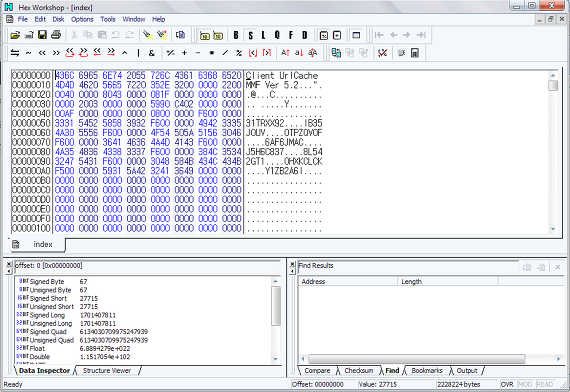This screenshot has height=392, width=570.
Task: Click the inverse bits (~) icon
Action: 28,53
